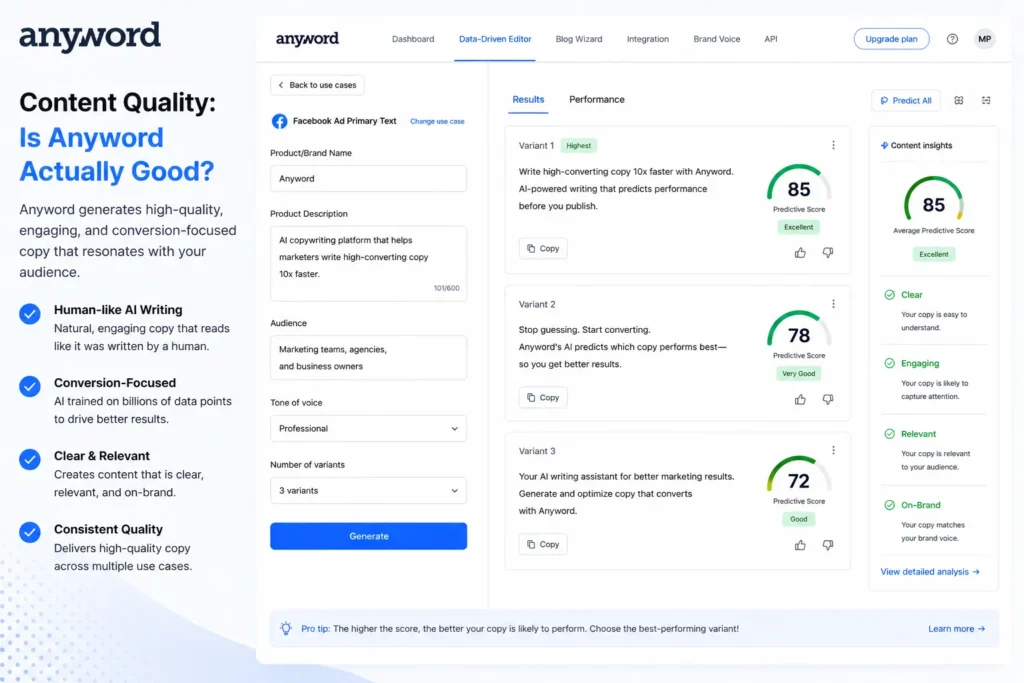1024x683 pixels.
Task: Click the Clear insight checkmark icon
Action: point(889,294)
